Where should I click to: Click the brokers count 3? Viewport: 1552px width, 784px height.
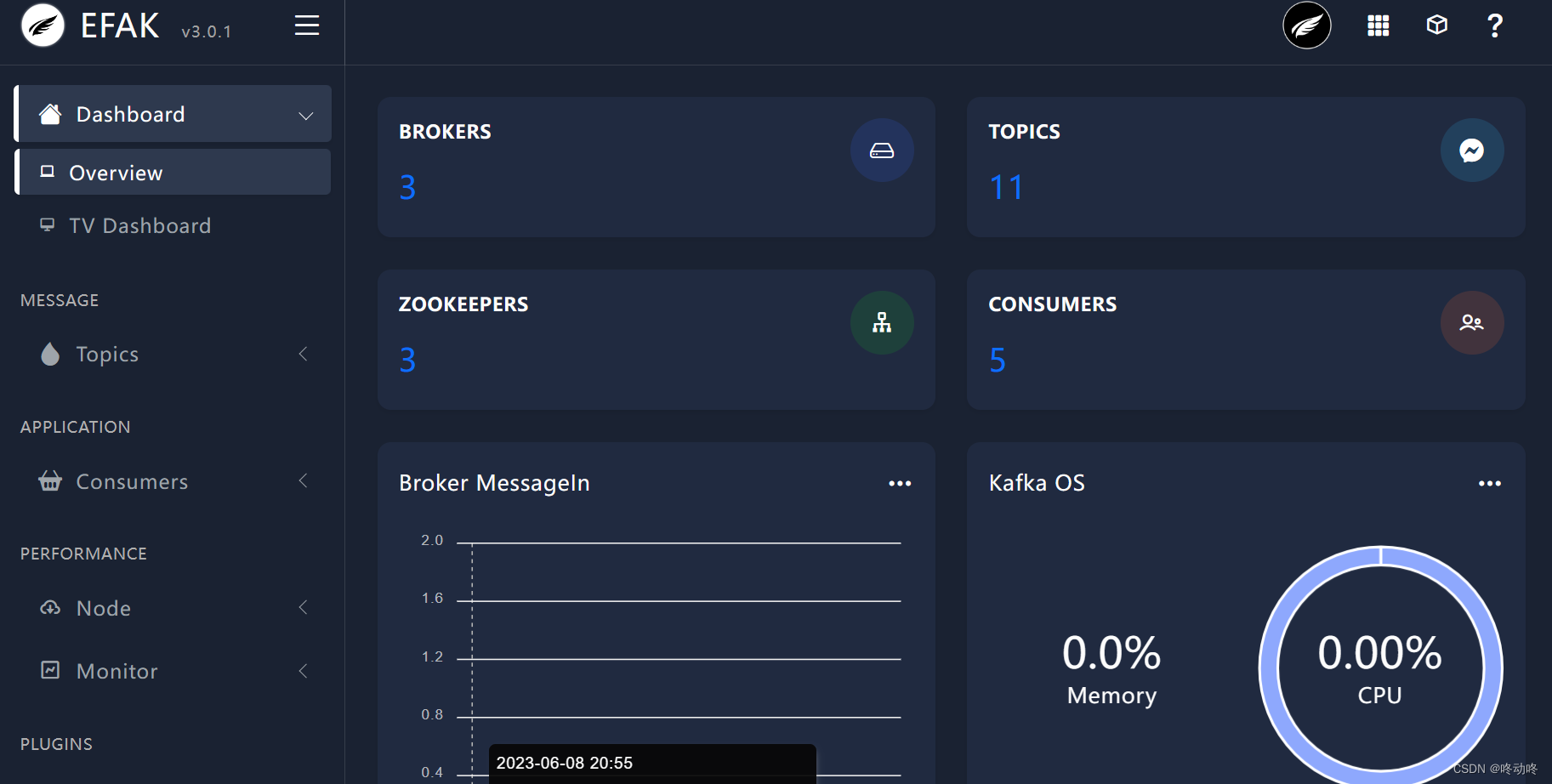[x=407, y=187]
